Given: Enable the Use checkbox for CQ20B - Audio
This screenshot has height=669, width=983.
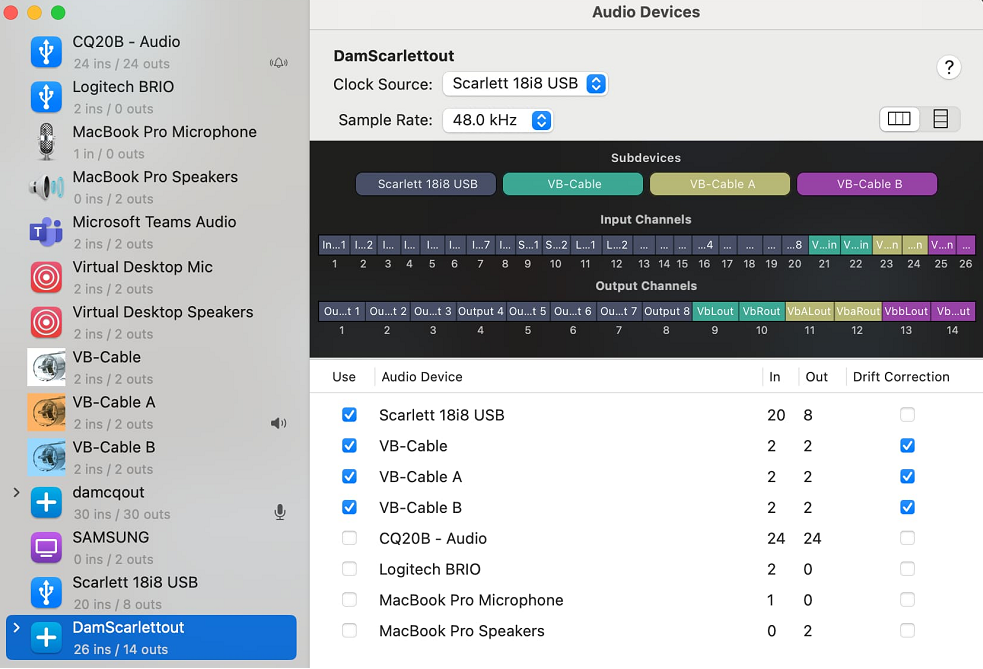Looking at the screenshot, I should pyautogui.click(x=349, y=538).
